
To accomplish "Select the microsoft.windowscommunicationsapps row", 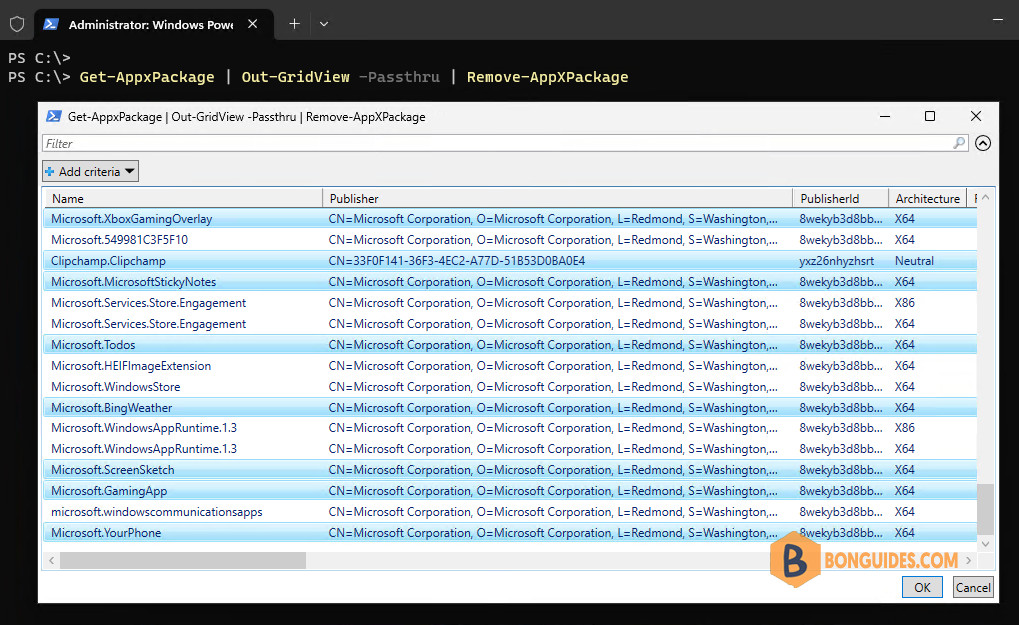I will click(x=510, y=512).
